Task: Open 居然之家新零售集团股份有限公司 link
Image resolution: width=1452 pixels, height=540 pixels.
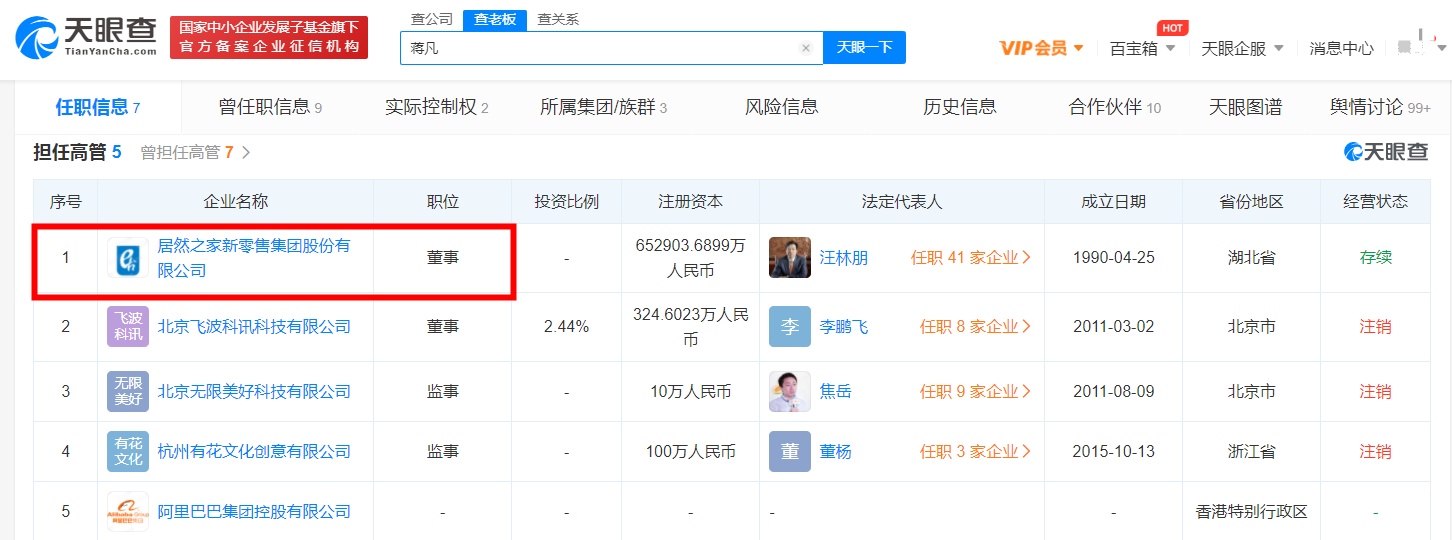Action: click(254, 258)
